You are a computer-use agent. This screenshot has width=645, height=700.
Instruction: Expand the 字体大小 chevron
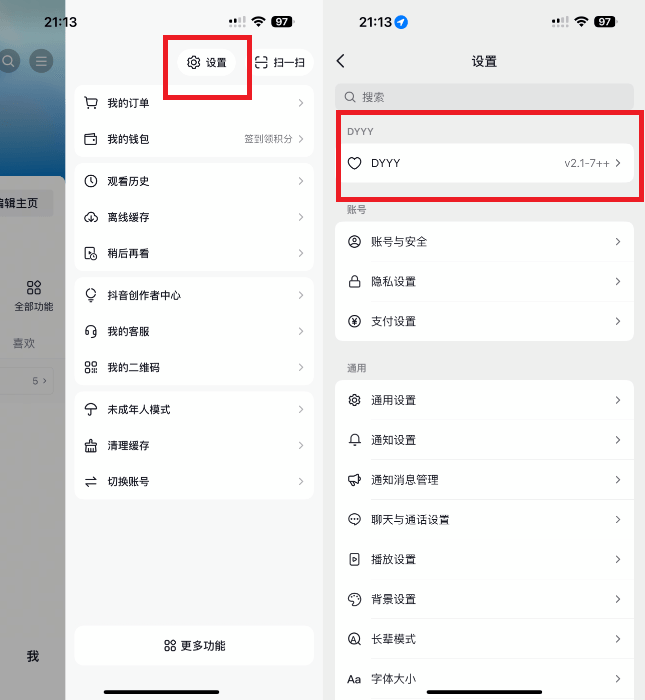coord(618,679)
